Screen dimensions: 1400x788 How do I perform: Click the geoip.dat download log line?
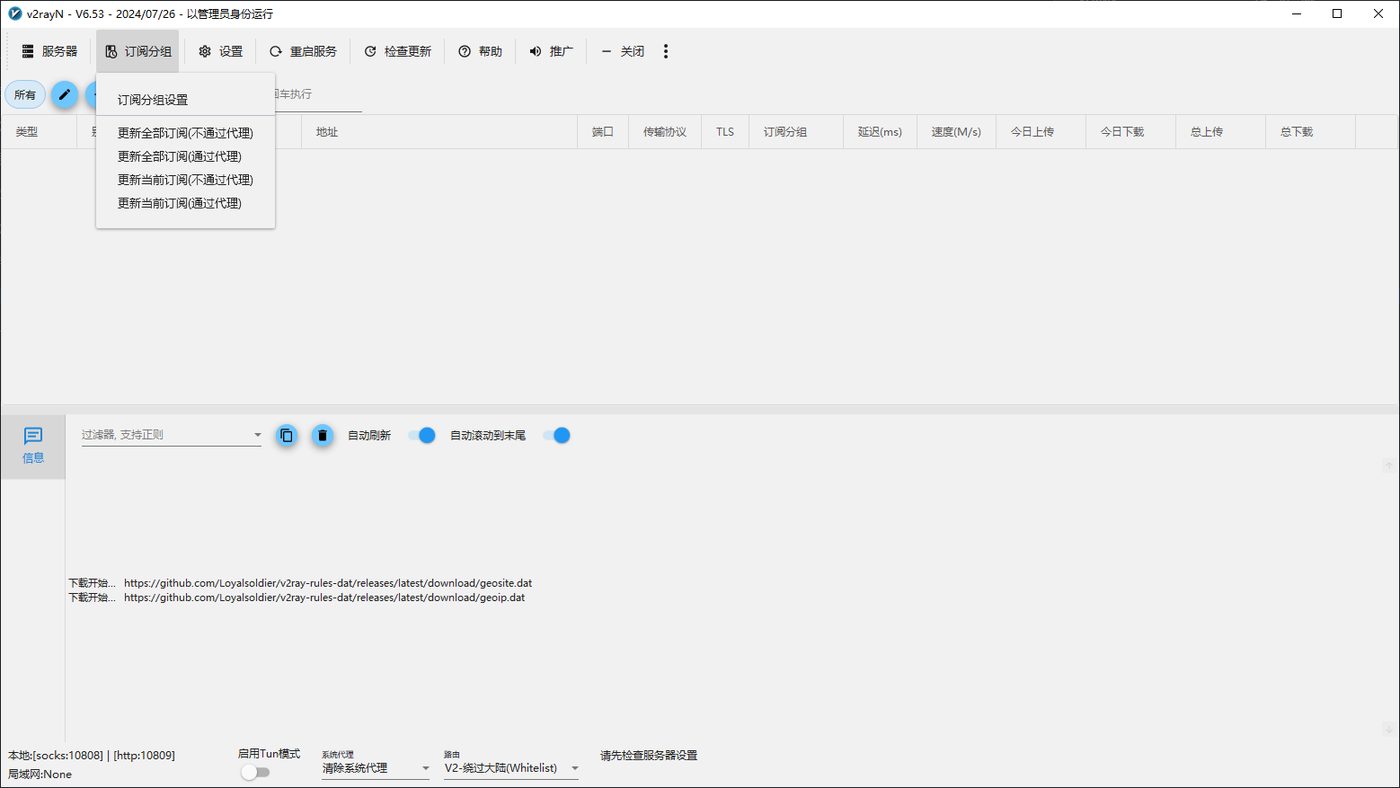click(297, 598)
